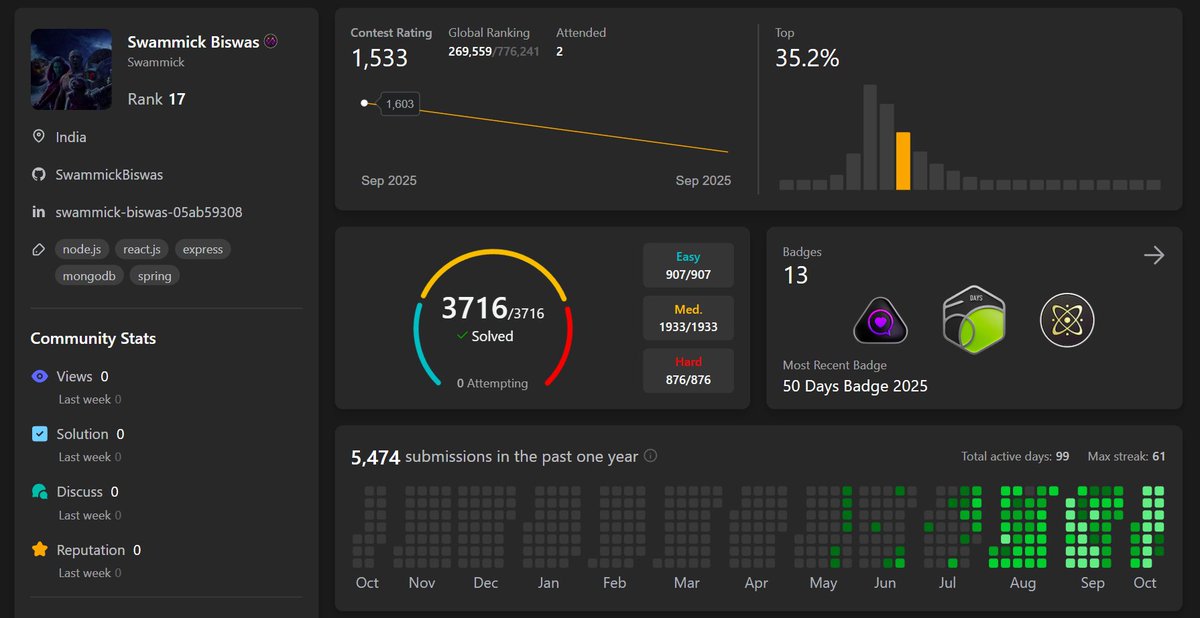
Task: Click the Solution checkmark icon
Action: coord(40,434)
